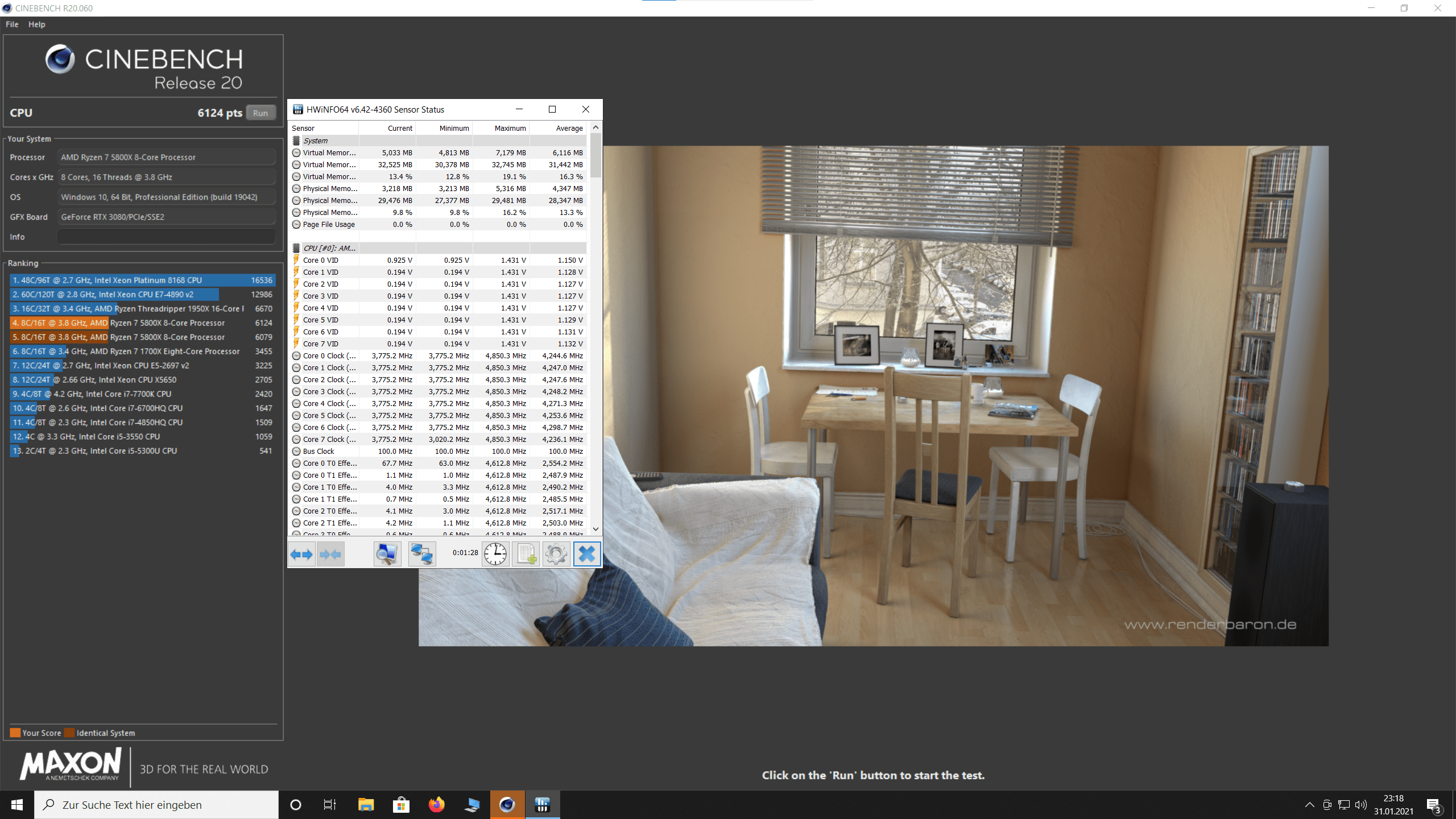The image size is (1456, 819).
Task: Click the Windows search box
Action: 156,805
